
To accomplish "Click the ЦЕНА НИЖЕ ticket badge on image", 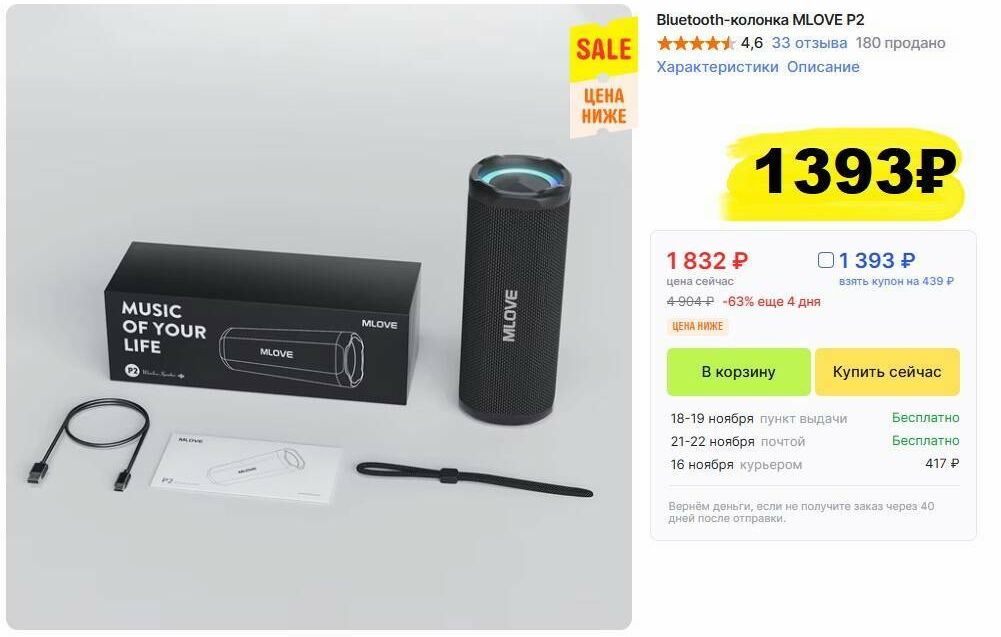I will 603,107.
